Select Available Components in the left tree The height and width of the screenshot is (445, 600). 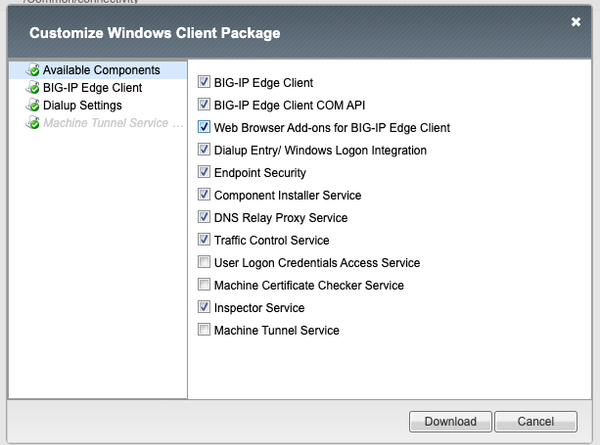coord(101,71)
